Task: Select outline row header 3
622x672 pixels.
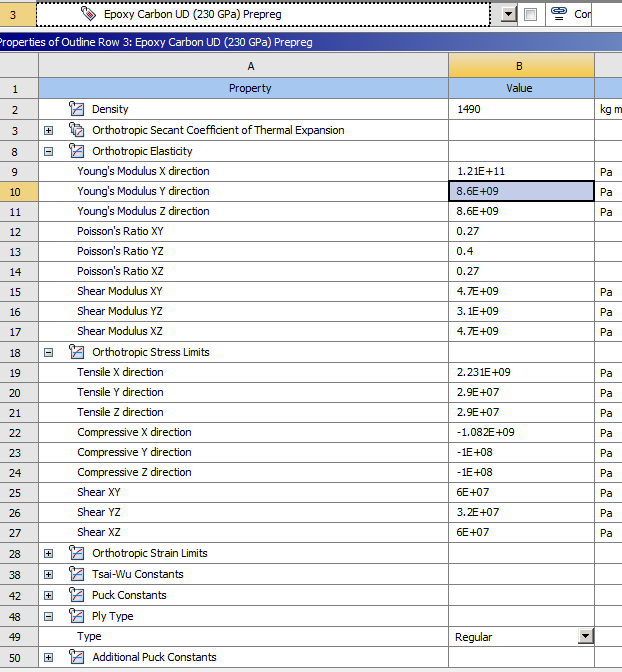Action: [x=18, y=15]
